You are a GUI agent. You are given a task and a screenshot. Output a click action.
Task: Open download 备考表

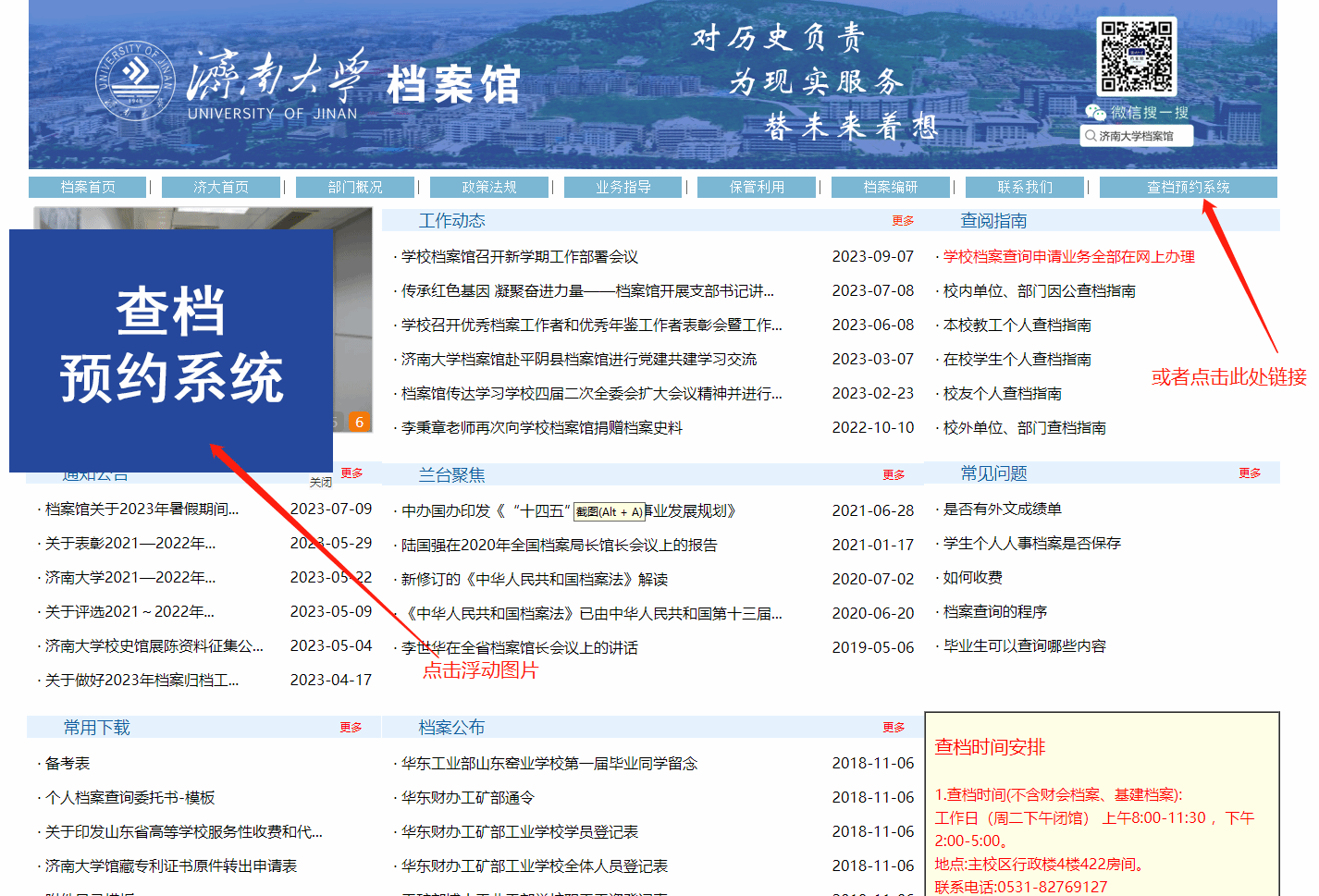tap(68, 763)
